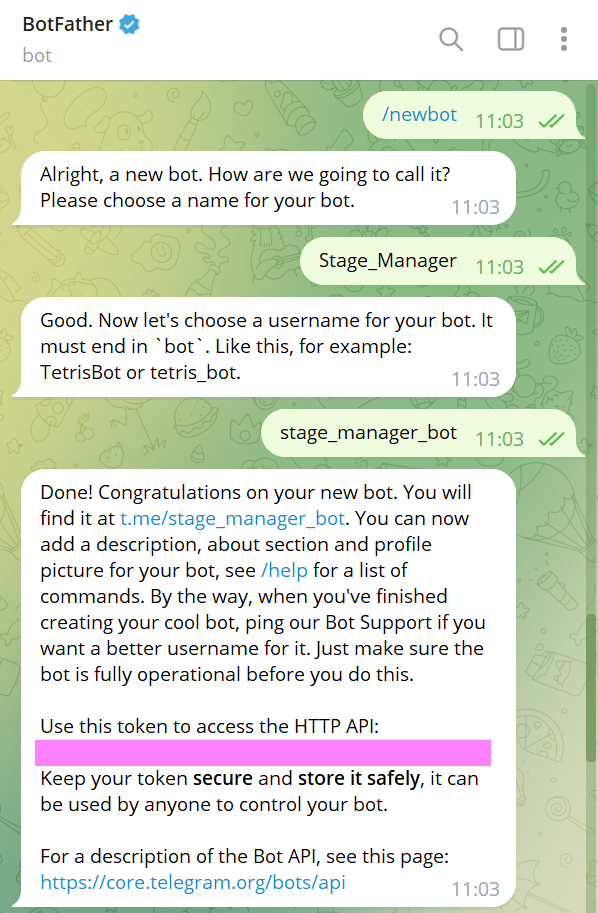Select the stage_manager_bot sent message bubble
598x913 pixels.
pyautogui.click(x=422, y=433)
